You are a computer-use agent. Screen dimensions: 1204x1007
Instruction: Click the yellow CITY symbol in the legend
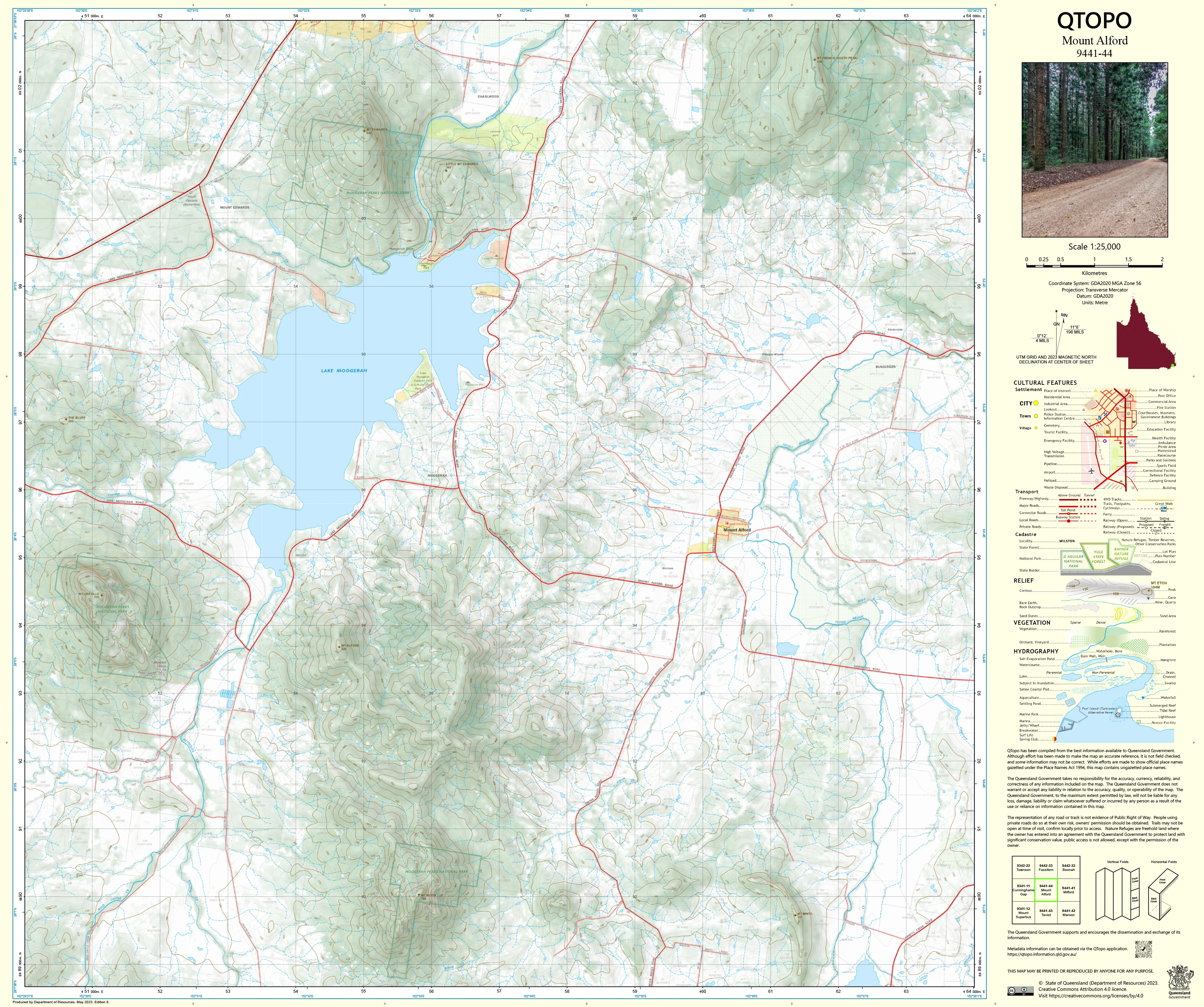(1036, 403)
